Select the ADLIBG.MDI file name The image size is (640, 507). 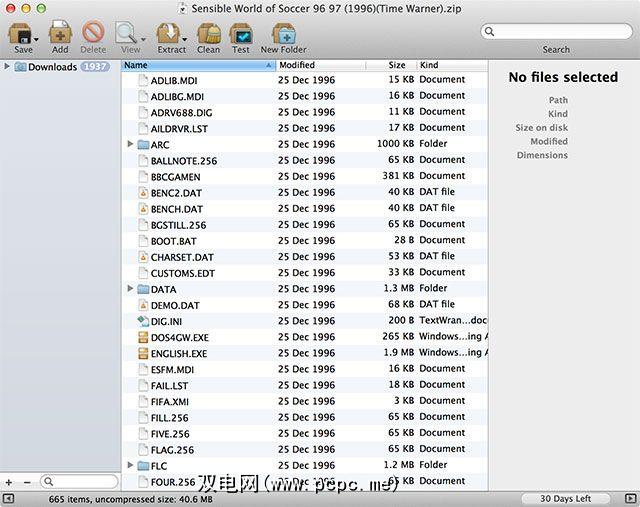[177, 97]
